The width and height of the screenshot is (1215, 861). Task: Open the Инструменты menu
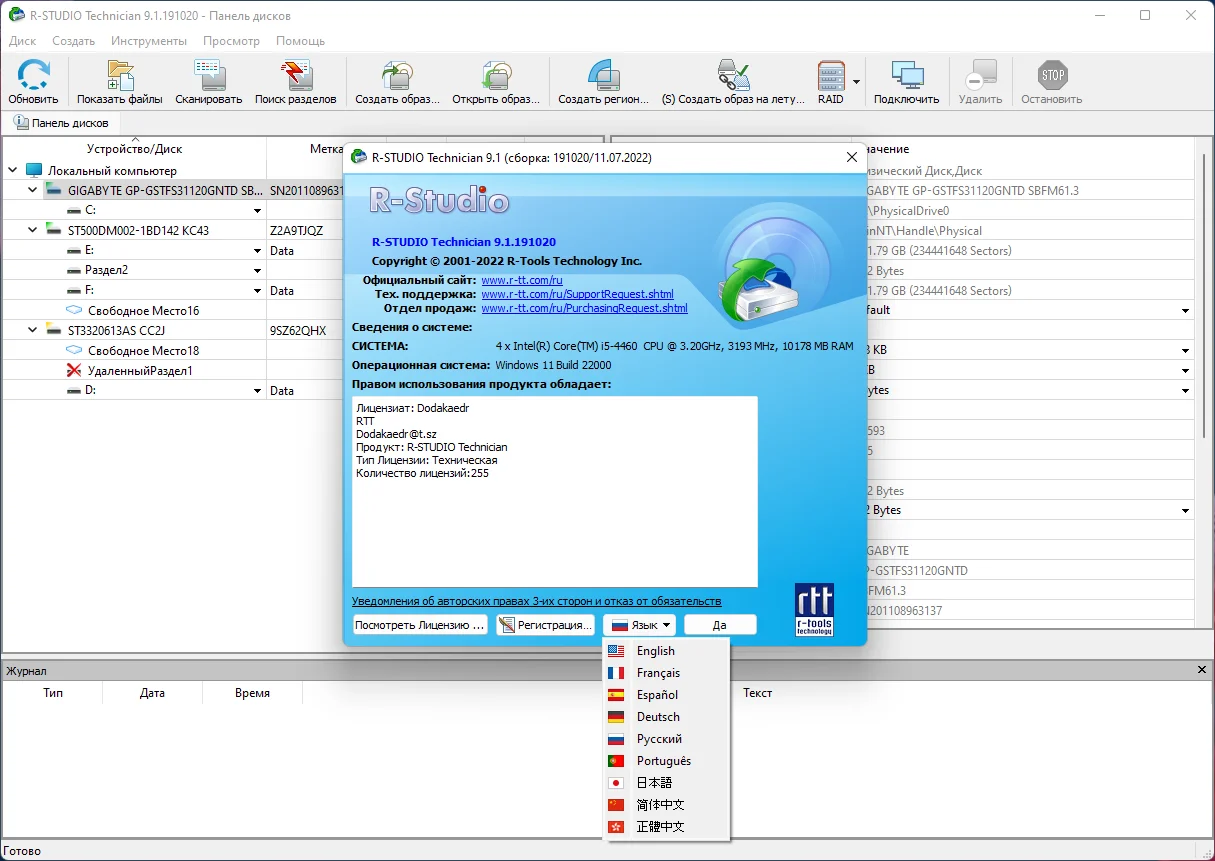149,41
